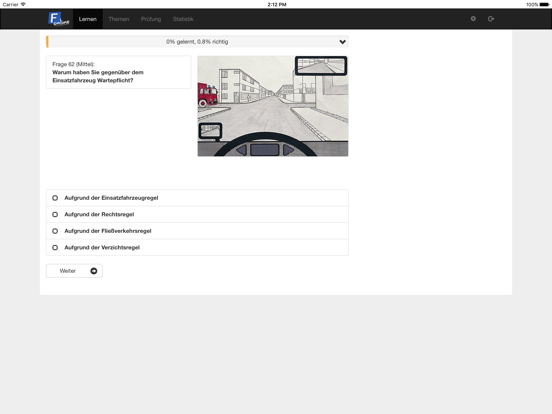The width and height of the screenshot is (552, 414).
Task: Tap the battery indicator in status bar
Action: point(544,5)
